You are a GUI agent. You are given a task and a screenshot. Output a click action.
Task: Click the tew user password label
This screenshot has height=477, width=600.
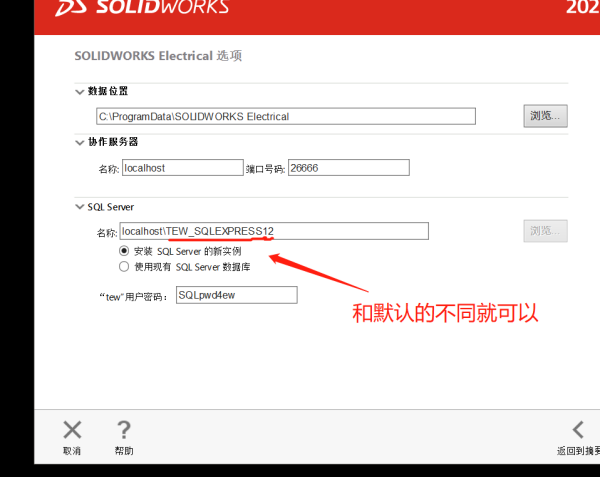(133, 297)
